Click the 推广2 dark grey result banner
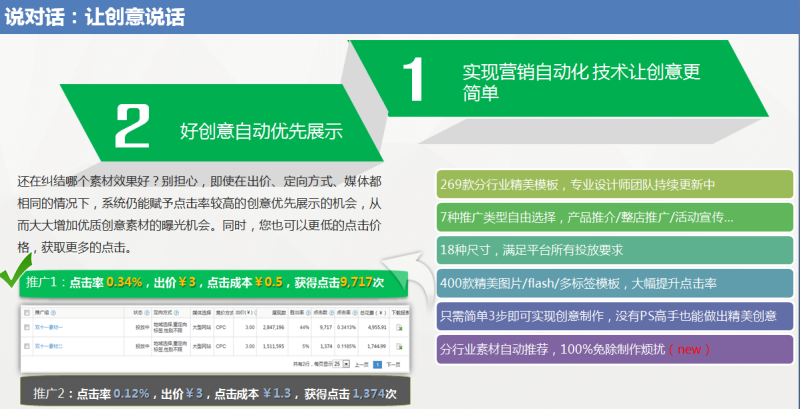 [x=215, y=393]
